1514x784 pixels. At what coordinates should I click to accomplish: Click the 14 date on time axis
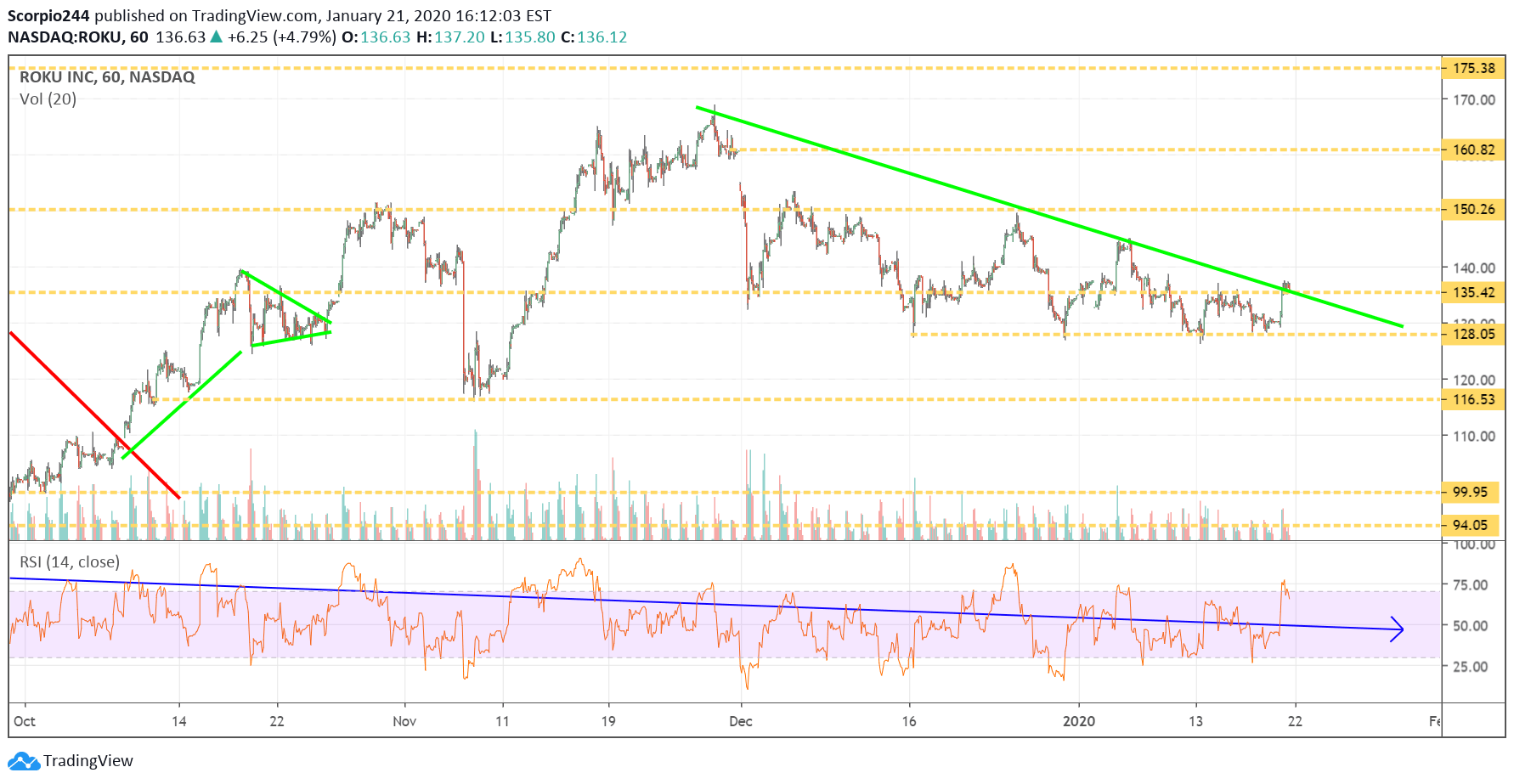tap(178, 721)
